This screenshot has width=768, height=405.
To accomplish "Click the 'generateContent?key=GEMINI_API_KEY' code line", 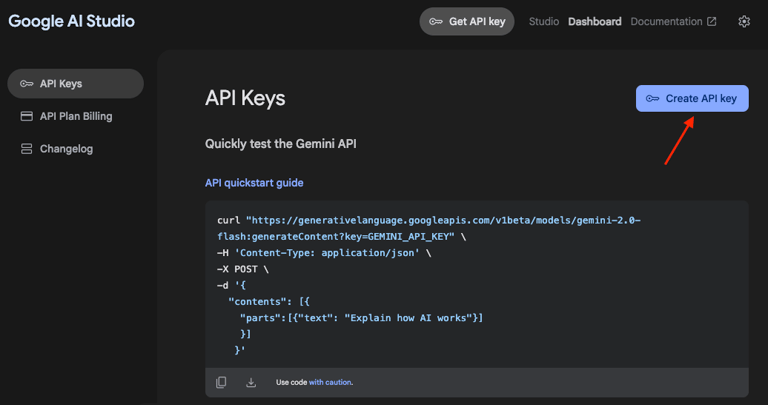I will pyautogui.click(x=341, y=237).
